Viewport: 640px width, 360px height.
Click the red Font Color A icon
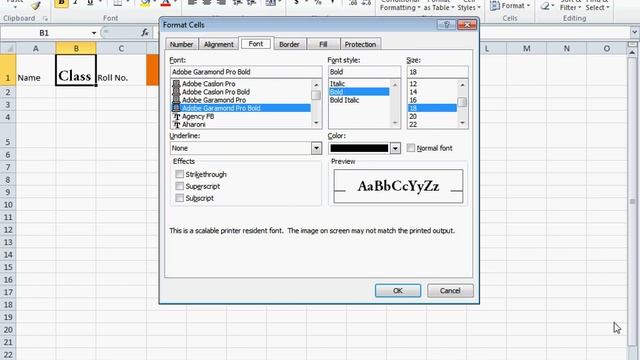click(x=165, y=3)
